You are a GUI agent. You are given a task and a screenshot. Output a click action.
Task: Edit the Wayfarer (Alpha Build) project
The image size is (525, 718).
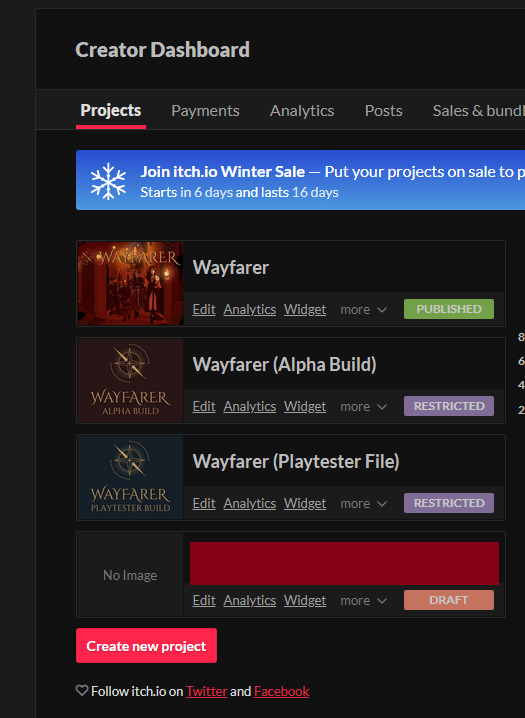click(x=204, y=407)
